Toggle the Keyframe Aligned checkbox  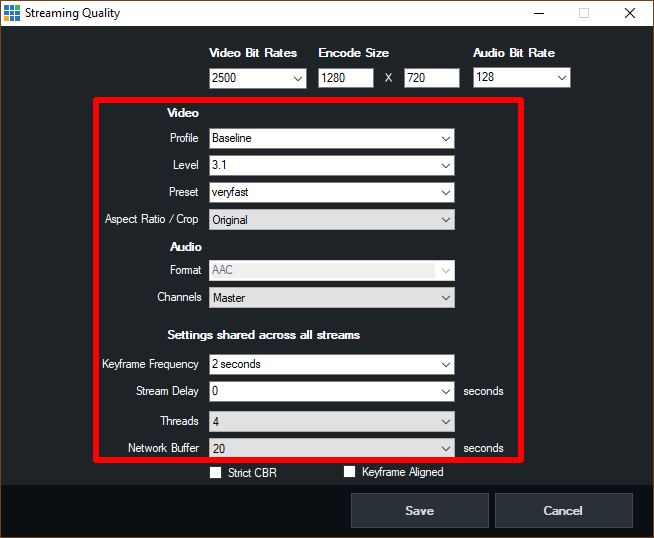coord(350,472)
